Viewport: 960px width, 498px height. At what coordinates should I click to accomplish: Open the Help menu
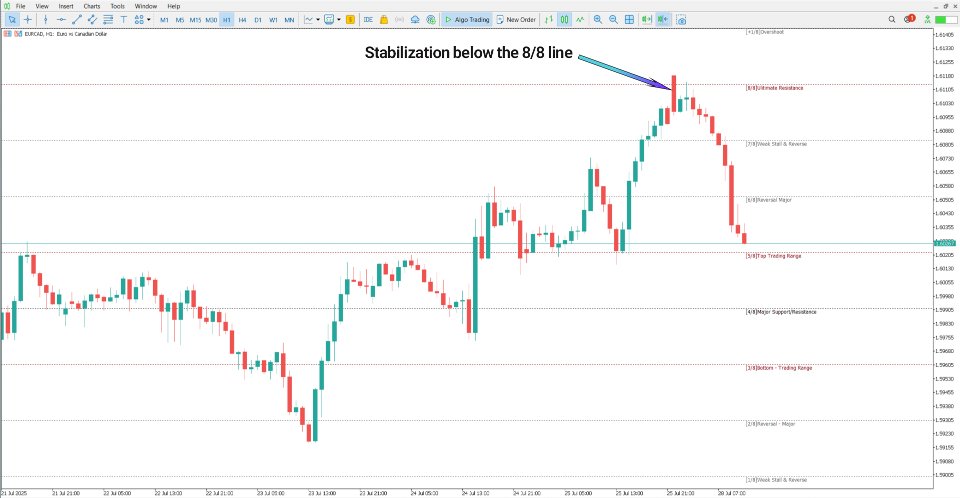point(174,6)
